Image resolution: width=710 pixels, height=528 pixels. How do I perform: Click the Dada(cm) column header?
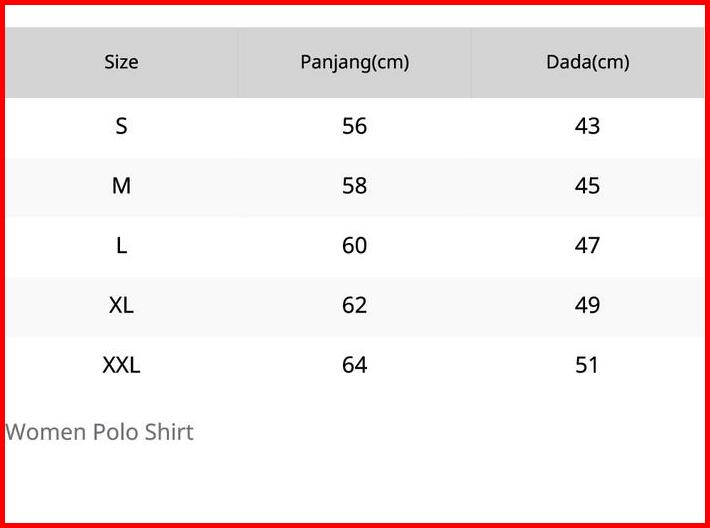[587, 62]
